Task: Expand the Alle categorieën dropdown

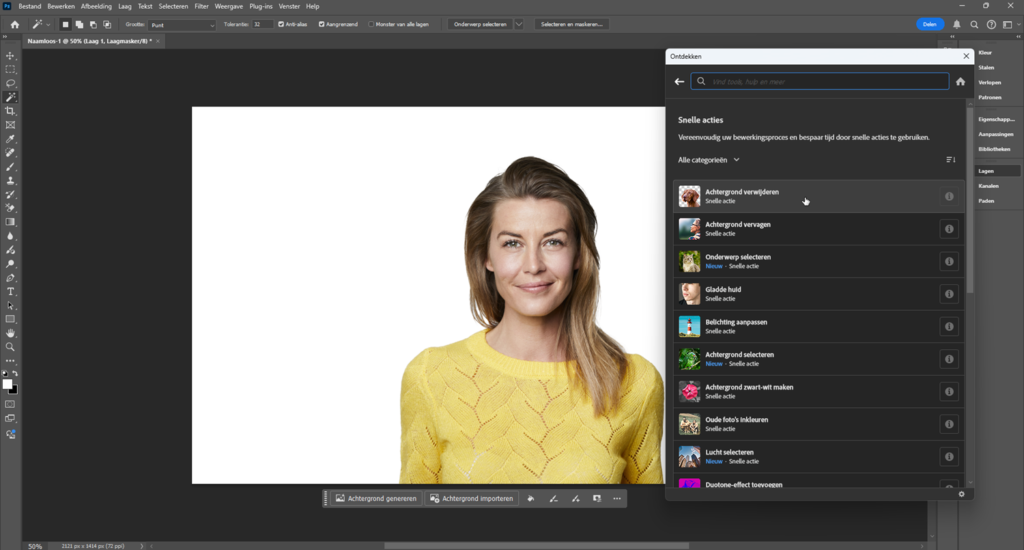Action: [709, 160]
